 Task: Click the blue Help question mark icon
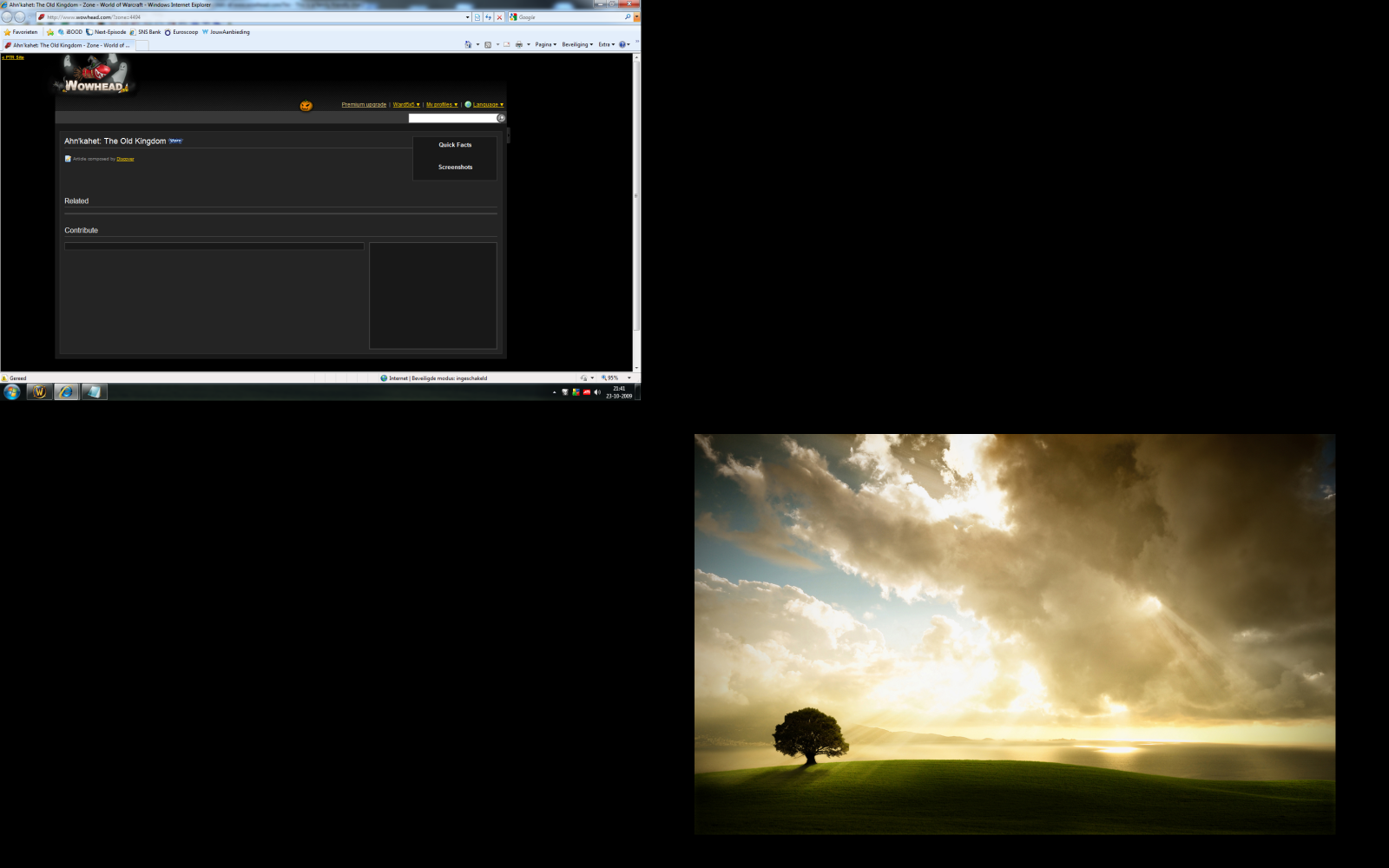(622, 44)
